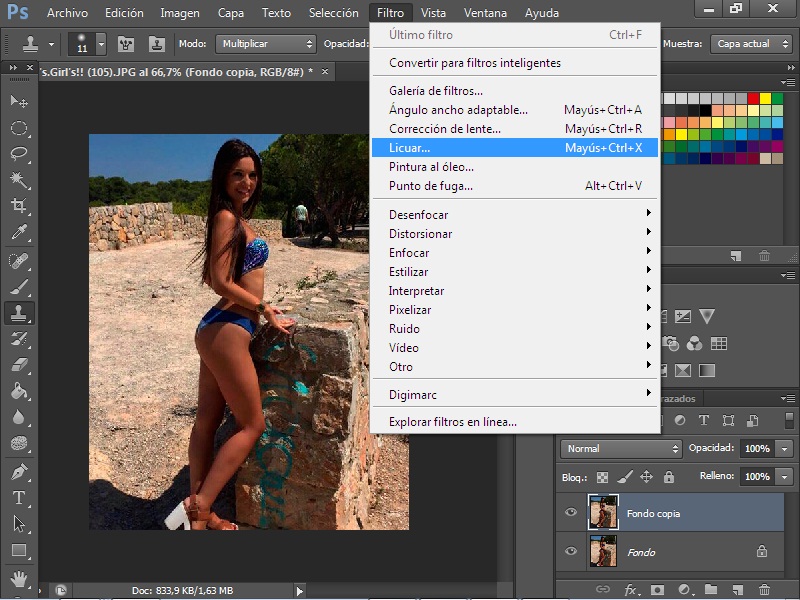The height and width of the screenshot is (600, 800).
Task: Toggle lock transparent pixels icon
Action: tap(603, 477)
